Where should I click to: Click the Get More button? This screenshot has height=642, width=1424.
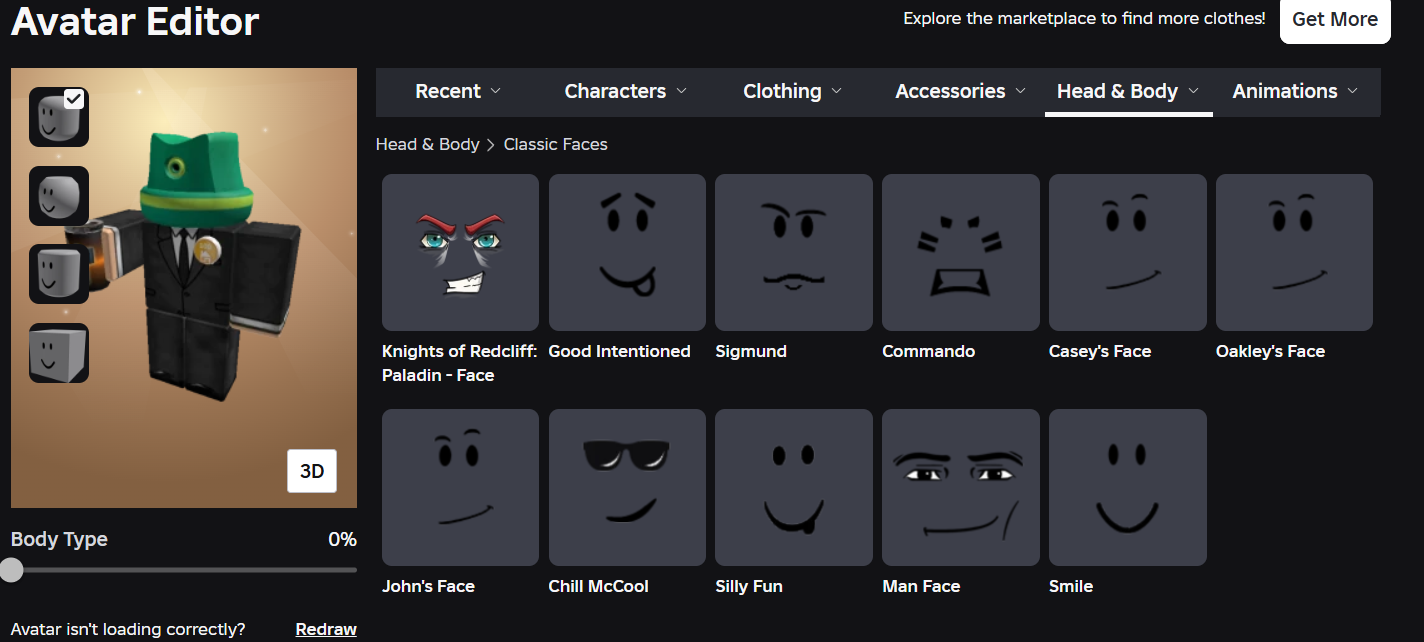coord(1335,19)
